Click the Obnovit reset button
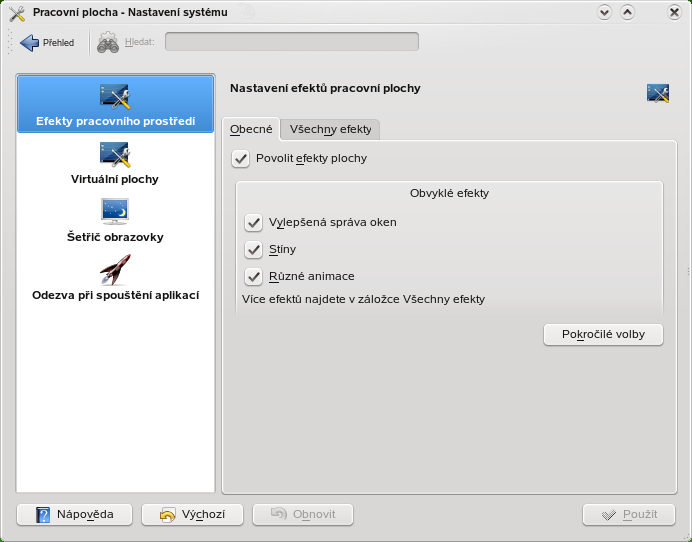The width and height of the screenshot is (692, 542). pos(303,515)
